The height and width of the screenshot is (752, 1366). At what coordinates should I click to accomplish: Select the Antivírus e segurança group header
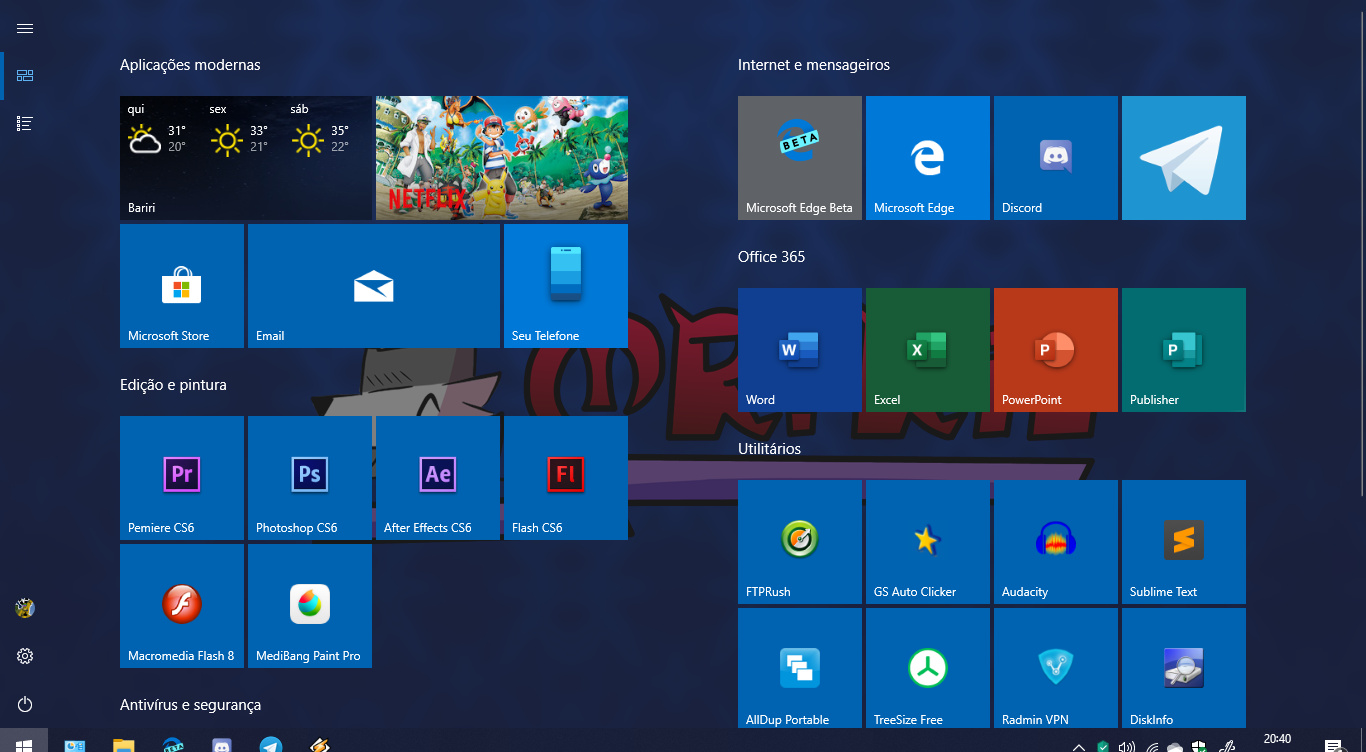pyautogui.click(x=190, y=705)
